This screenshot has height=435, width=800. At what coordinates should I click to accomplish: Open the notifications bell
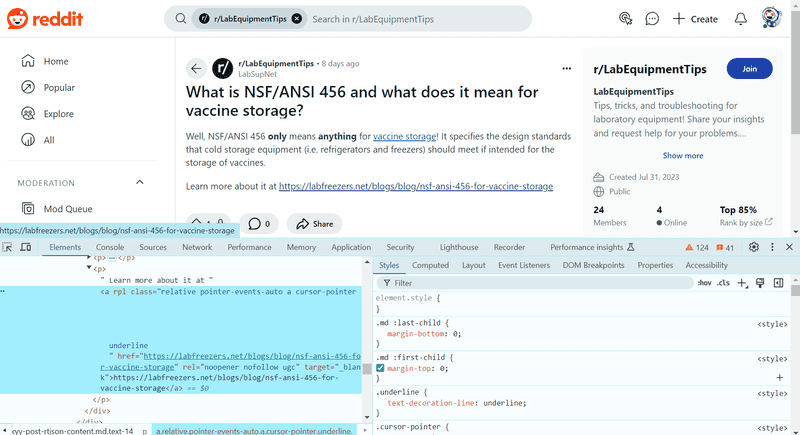[x=740, y=19]
